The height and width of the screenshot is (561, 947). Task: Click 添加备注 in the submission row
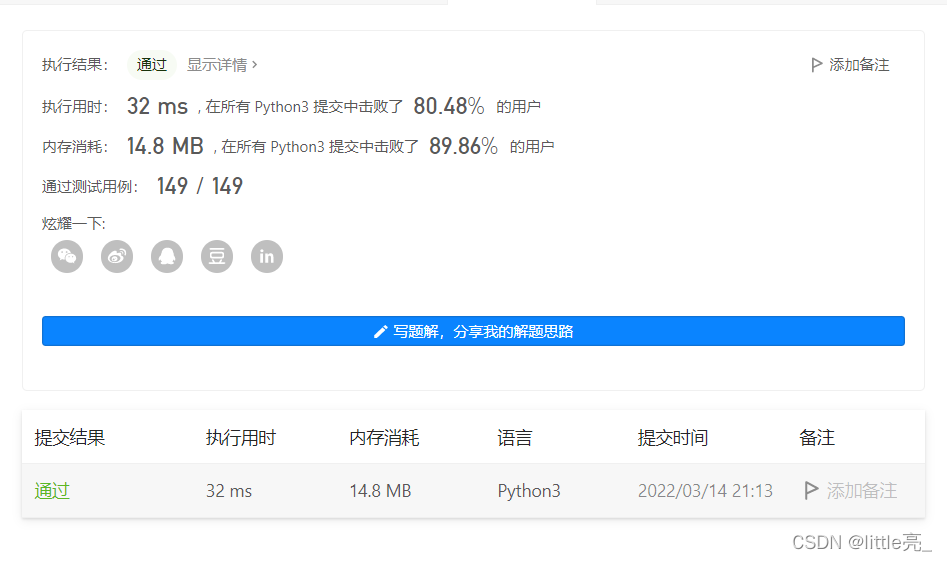pyautogui.click(x=861, y=490)
